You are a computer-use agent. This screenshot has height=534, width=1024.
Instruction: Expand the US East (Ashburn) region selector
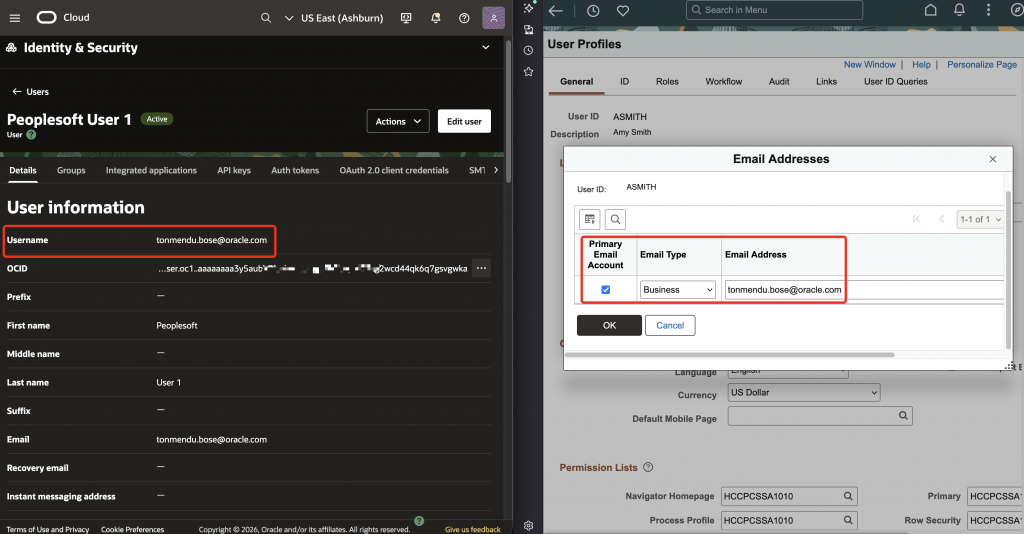(334, 18)
